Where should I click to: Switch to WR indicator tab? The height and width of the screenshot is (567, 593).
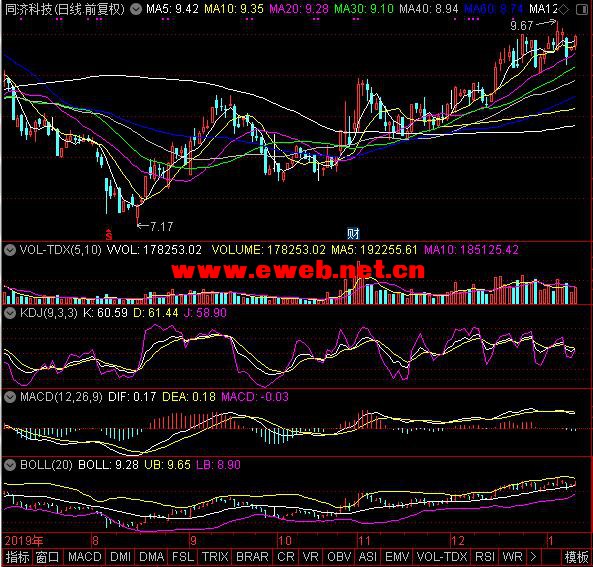[512, 557]
